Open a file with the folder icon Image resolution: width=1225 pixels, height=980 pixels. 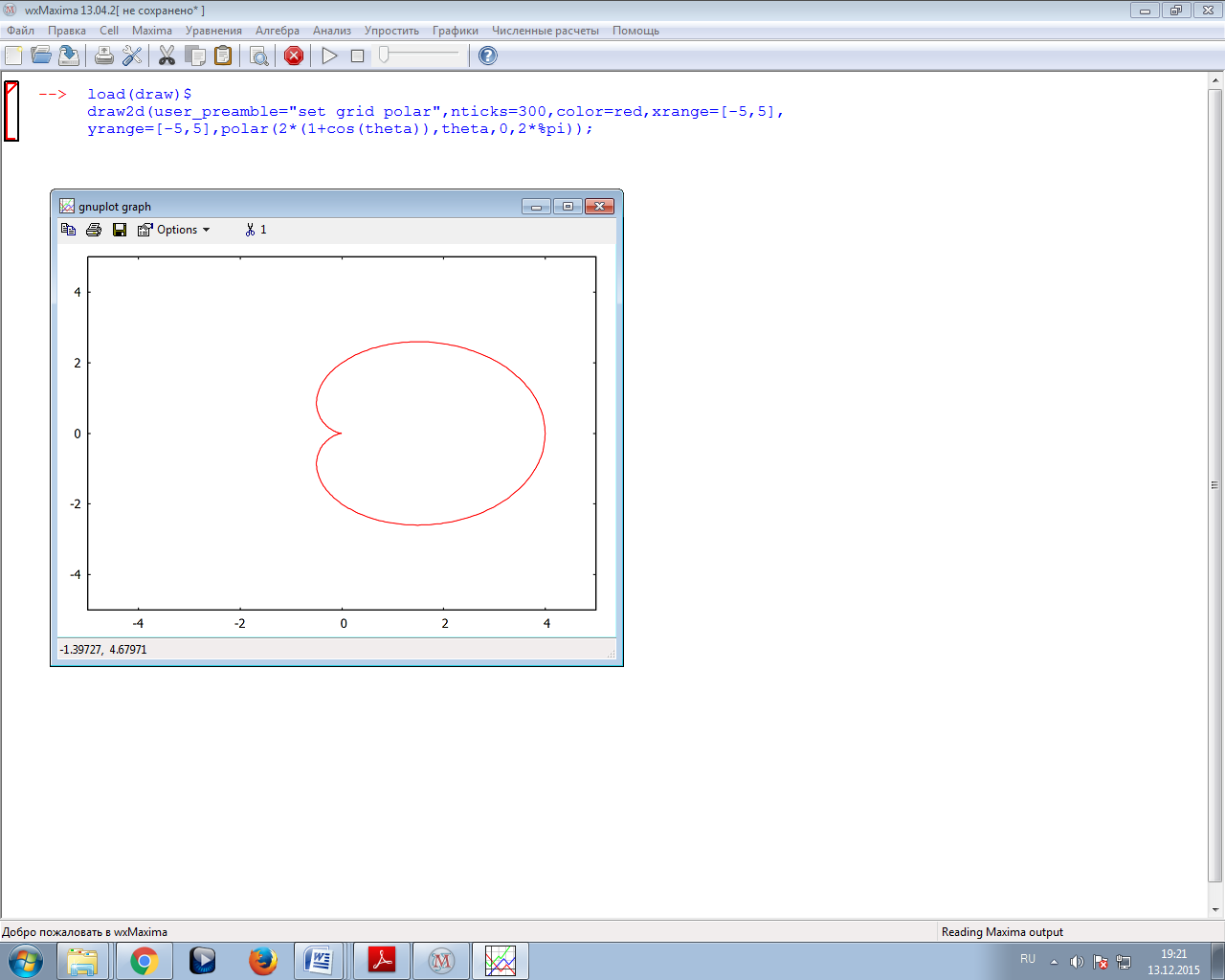pos(41,56)
